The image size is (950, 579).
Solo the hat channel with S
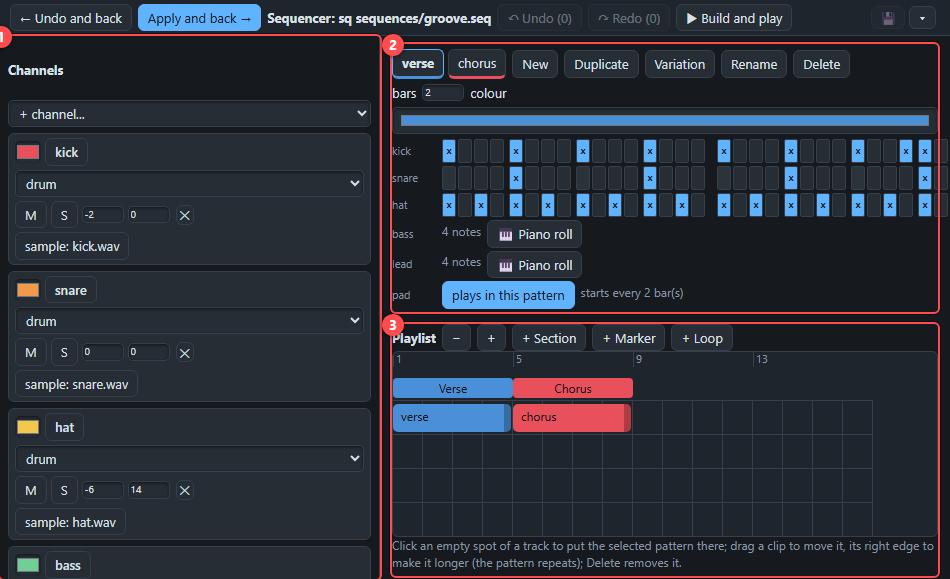tap(64, 491)
